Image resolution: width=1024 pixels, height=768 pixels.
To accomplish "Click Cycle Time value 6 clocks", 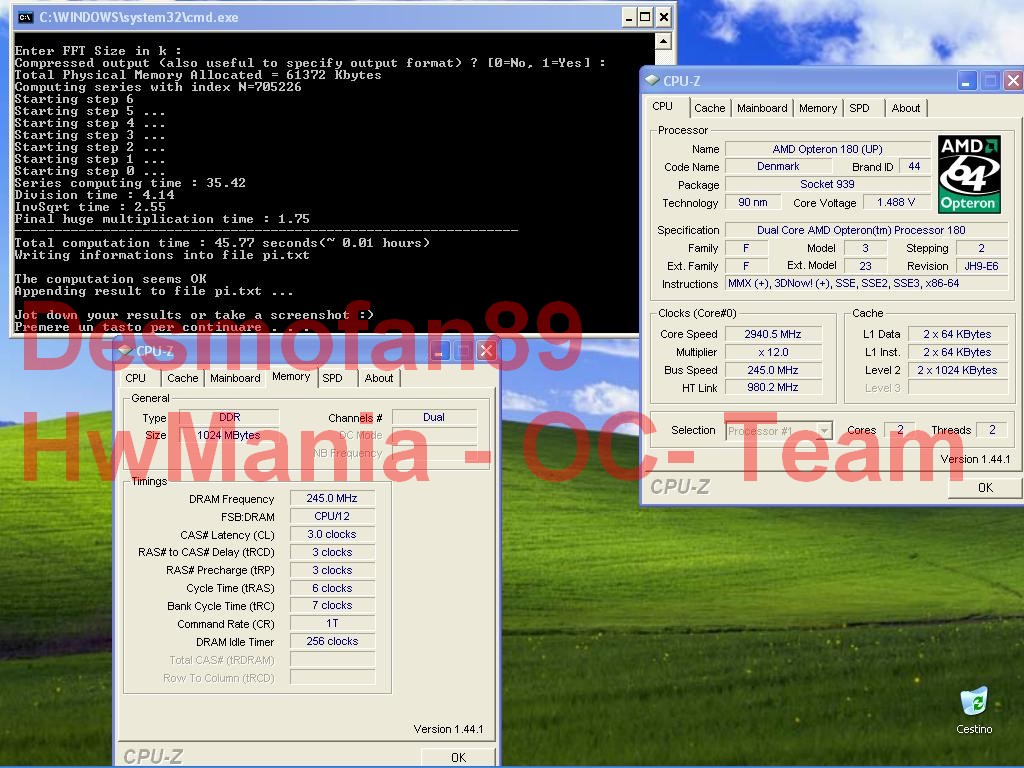I will (x=332, y=588).
